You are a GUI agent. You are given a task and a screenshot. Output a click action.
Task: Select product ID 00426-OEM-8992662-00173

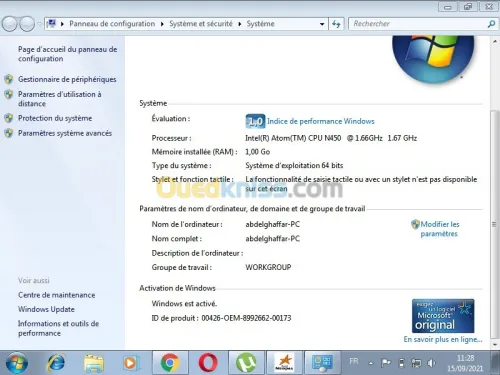click(246, 318)
